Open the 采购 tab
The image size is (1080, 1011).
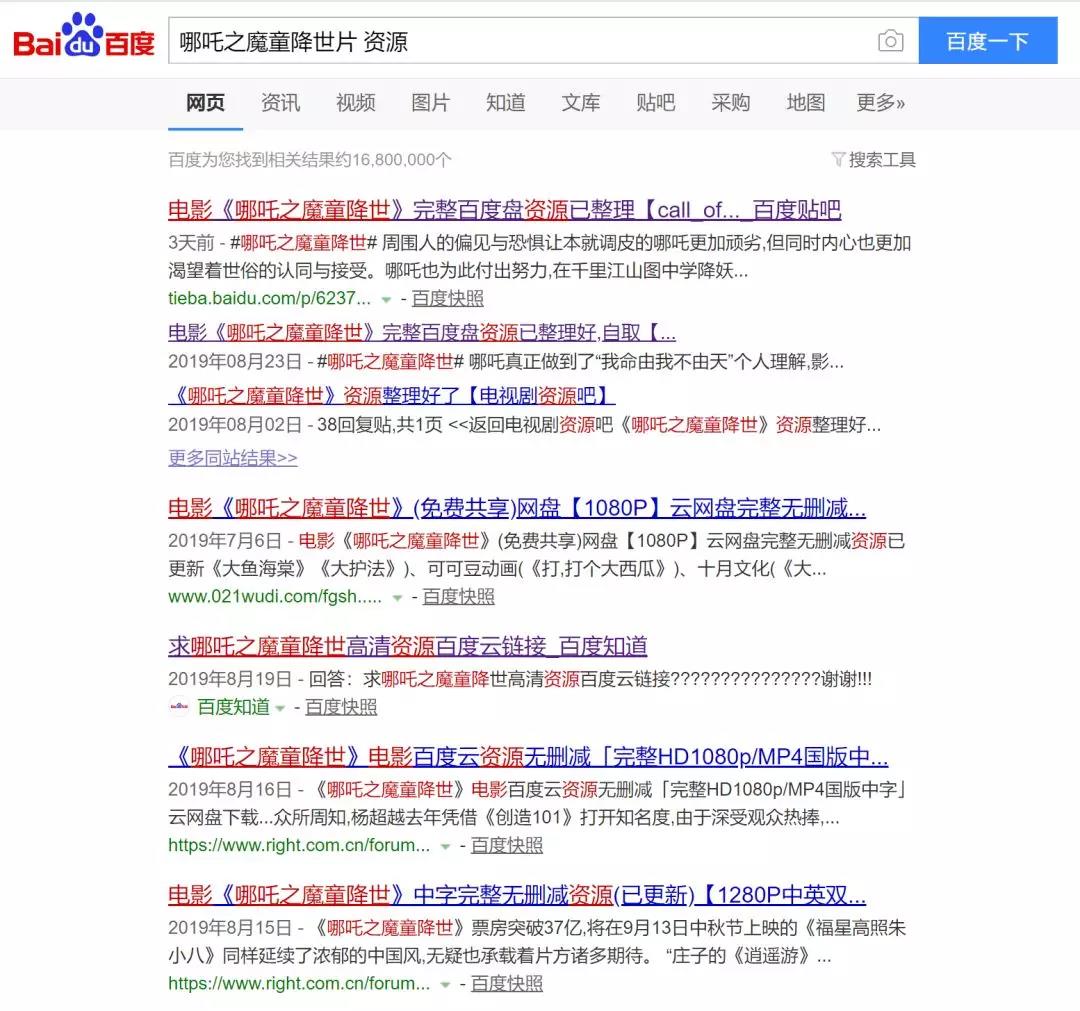731,103
